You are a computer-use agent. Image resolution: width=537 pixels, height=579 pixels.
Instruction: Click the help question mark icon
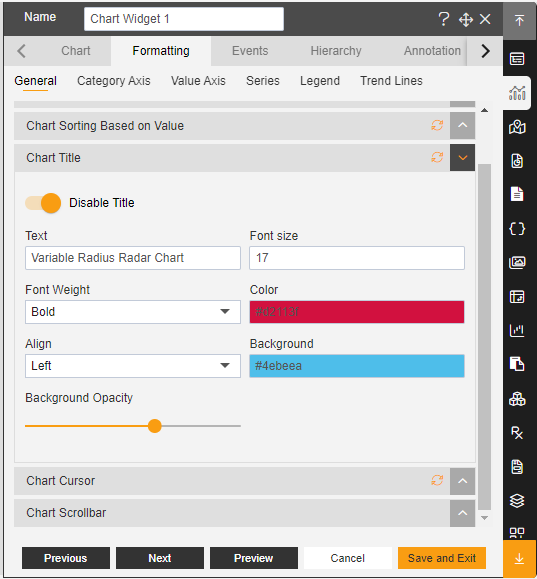click(444, 19)
